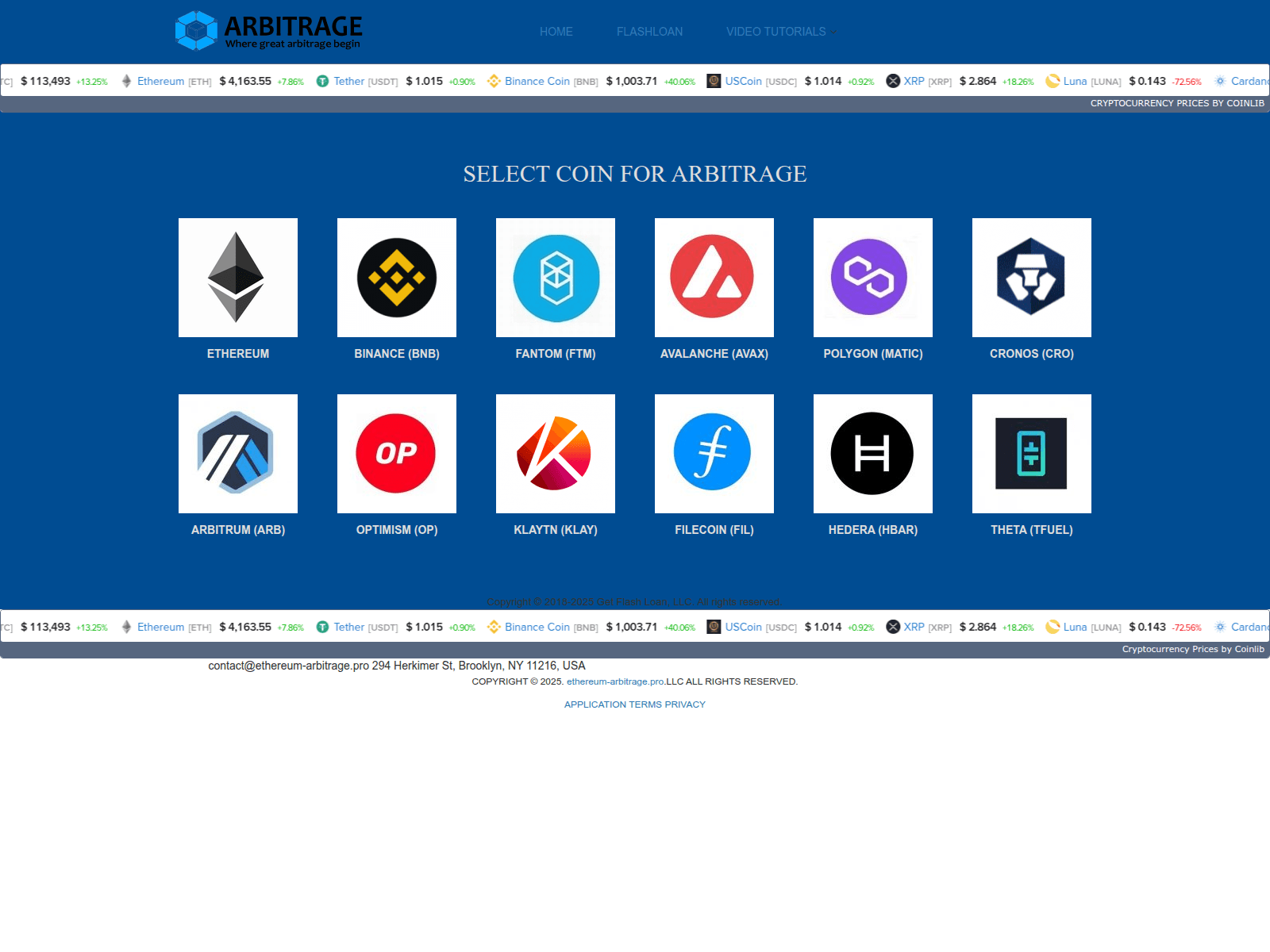
Task: Choose the Theta TFUEL coin icon
Action: (x=1032, y=454)
